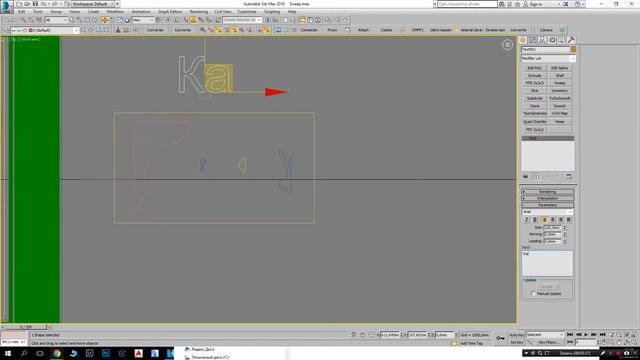Click the Play Animation button
The width and height of the screenshot is (640, 360).
coord(586,335)
